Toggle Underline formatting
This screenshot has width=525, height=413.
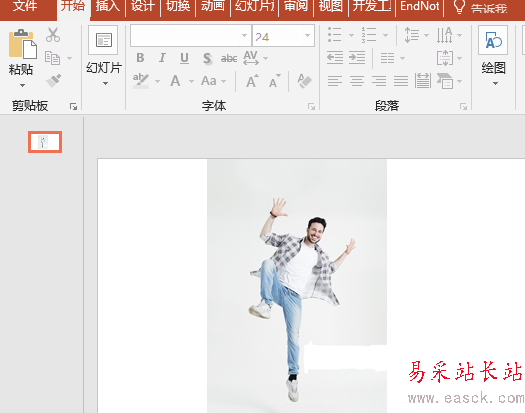pos(184,58)
